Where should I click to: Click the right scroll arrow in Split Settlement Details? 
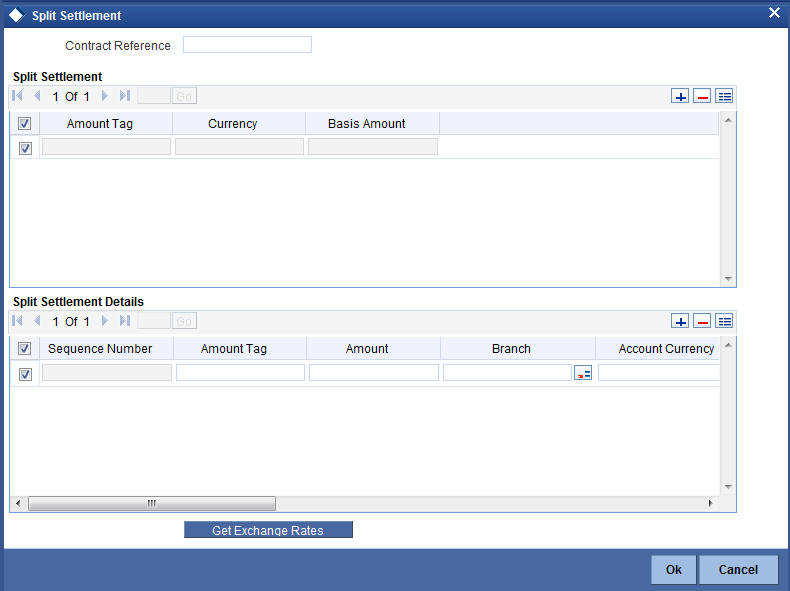click(x=710, y=503)
